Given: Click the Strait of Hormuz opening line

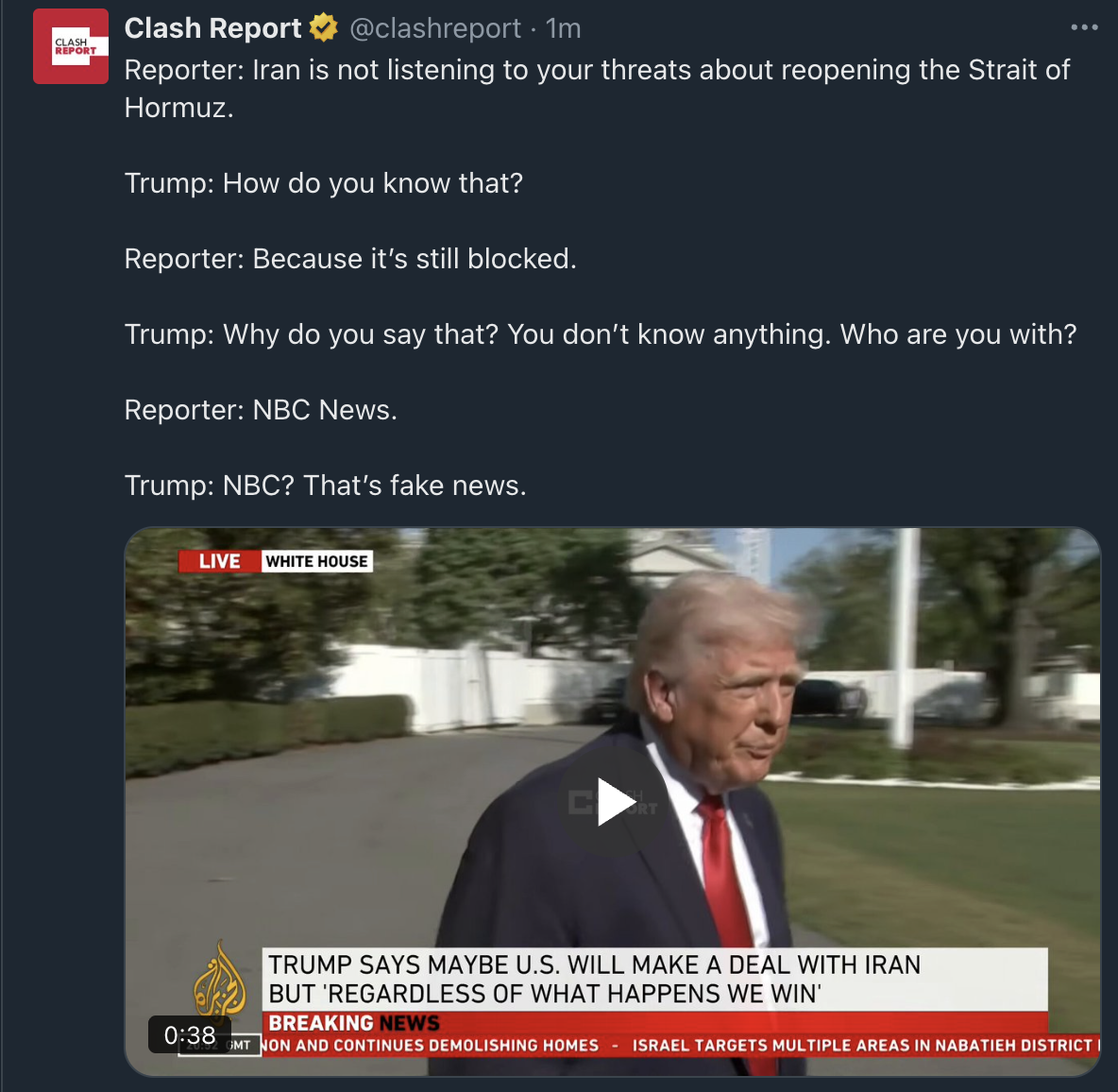Looking at the screenshot, I should click(x=597, y=89).
